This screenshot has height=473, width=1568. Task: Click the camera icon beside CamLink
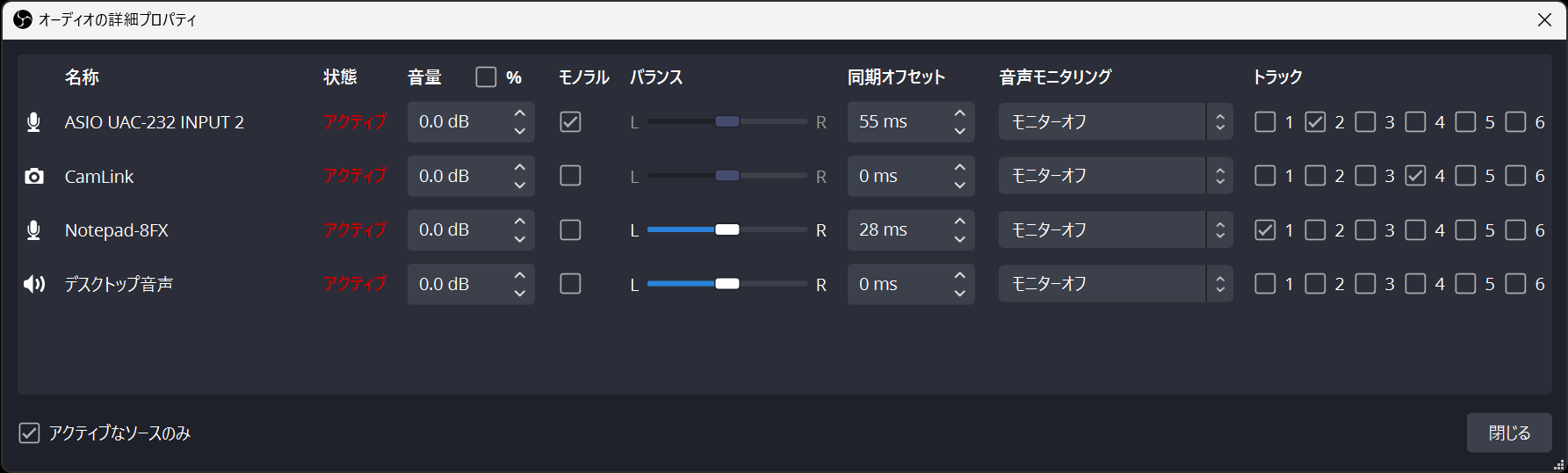(33, 177)
